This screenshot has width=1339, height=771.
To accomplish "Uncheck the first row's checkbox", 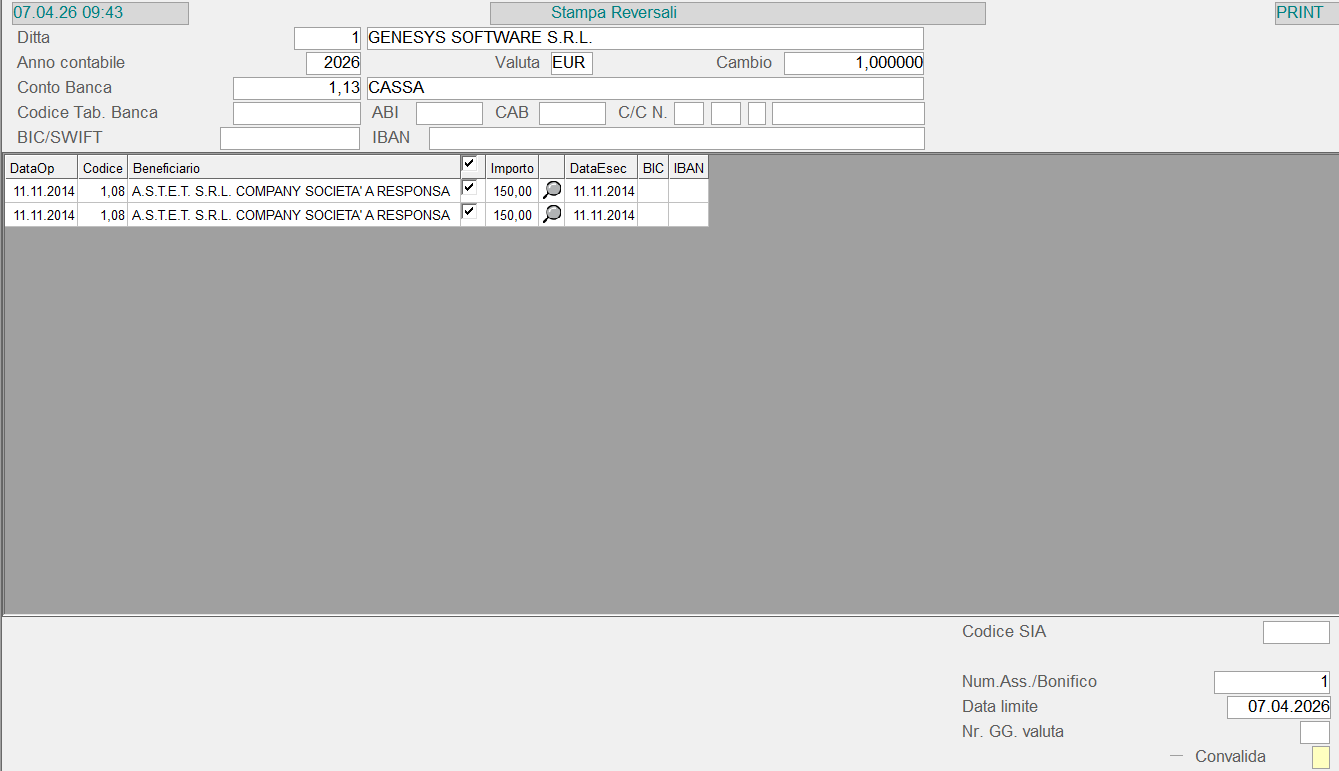I will click(x=468, y=188).
